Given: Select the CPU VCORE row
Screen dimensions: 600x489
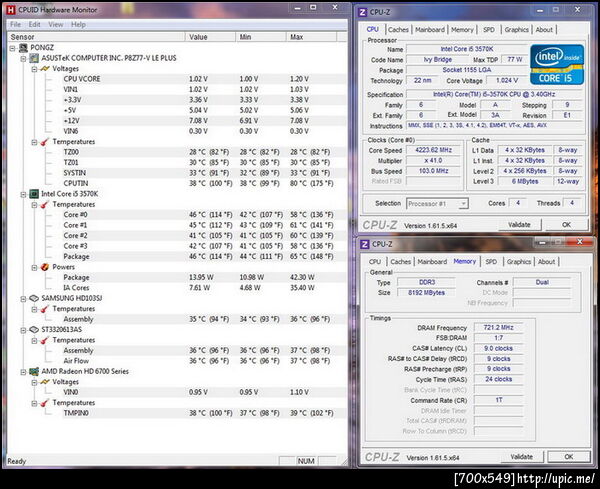Looking at the screenshot, I should point(198,79).
